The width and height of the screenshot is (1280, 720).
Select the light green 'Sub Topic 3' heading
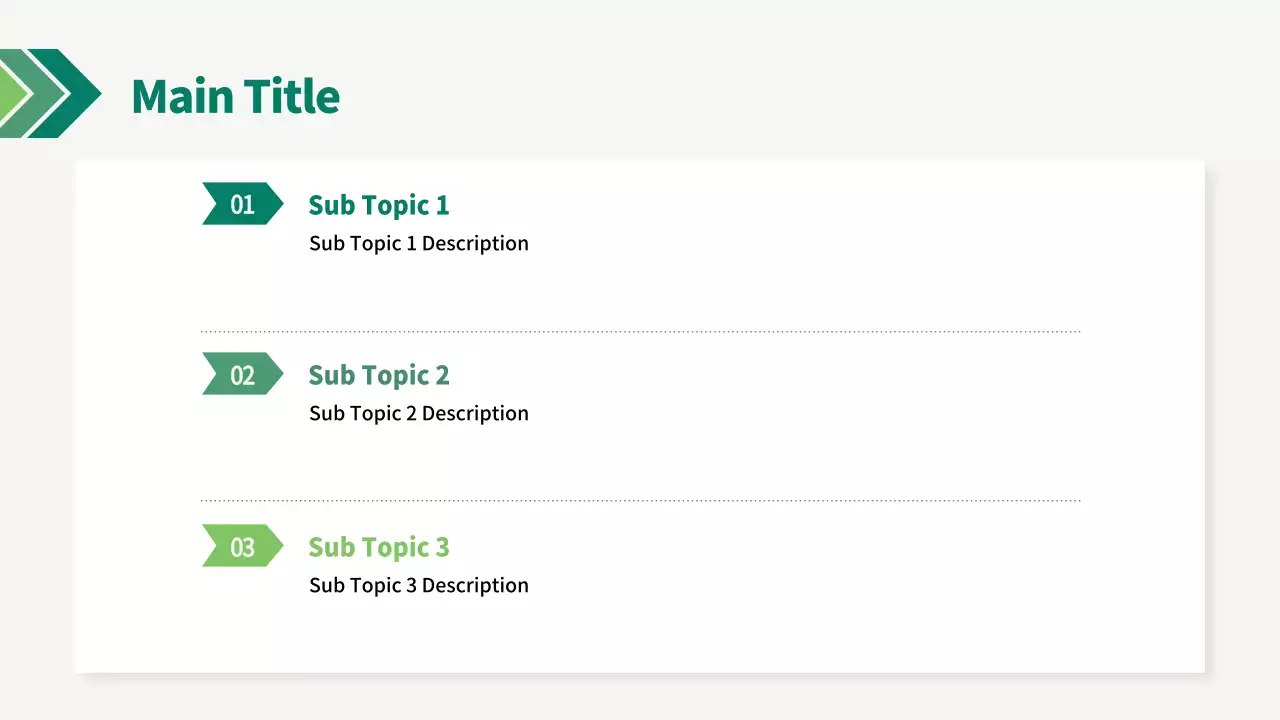click(378, 547)
